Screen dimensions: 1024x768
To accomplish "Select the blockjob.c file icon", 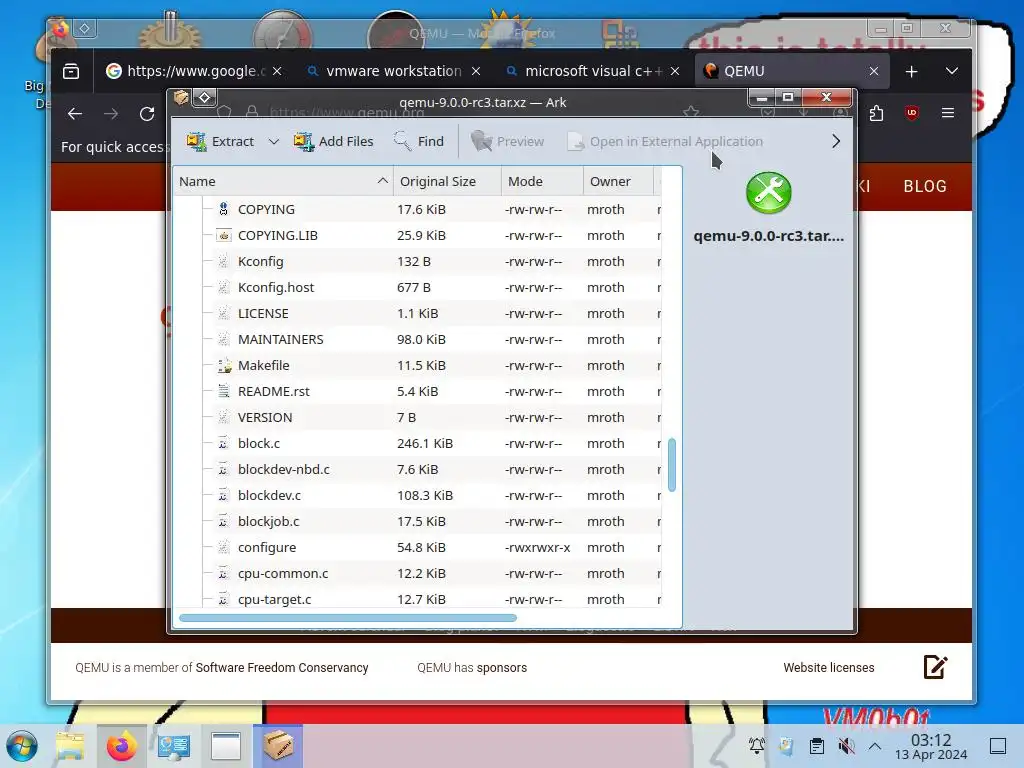I will 223,521.
